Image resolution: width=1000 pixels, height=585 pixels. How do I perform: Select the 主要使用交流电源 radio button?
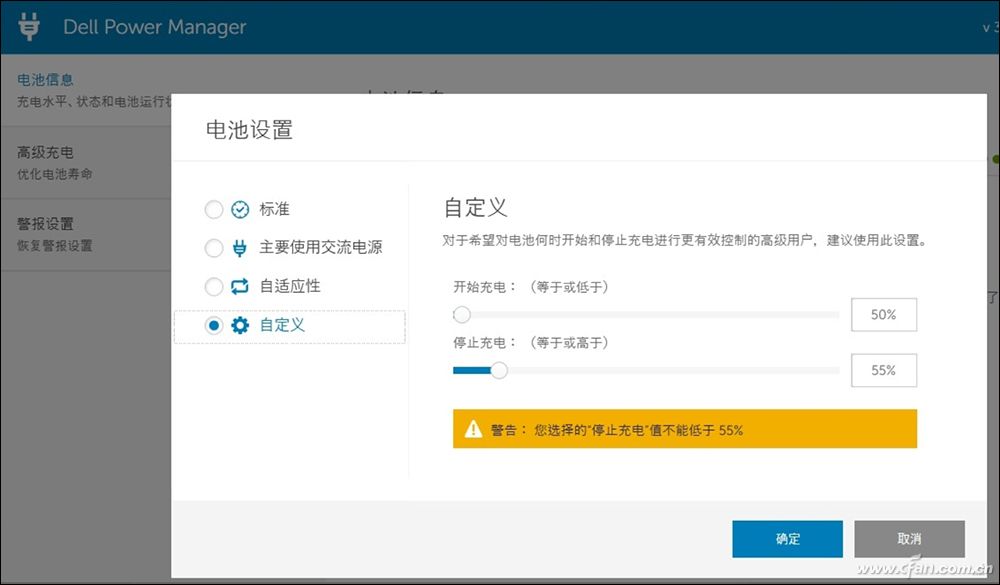213,247
